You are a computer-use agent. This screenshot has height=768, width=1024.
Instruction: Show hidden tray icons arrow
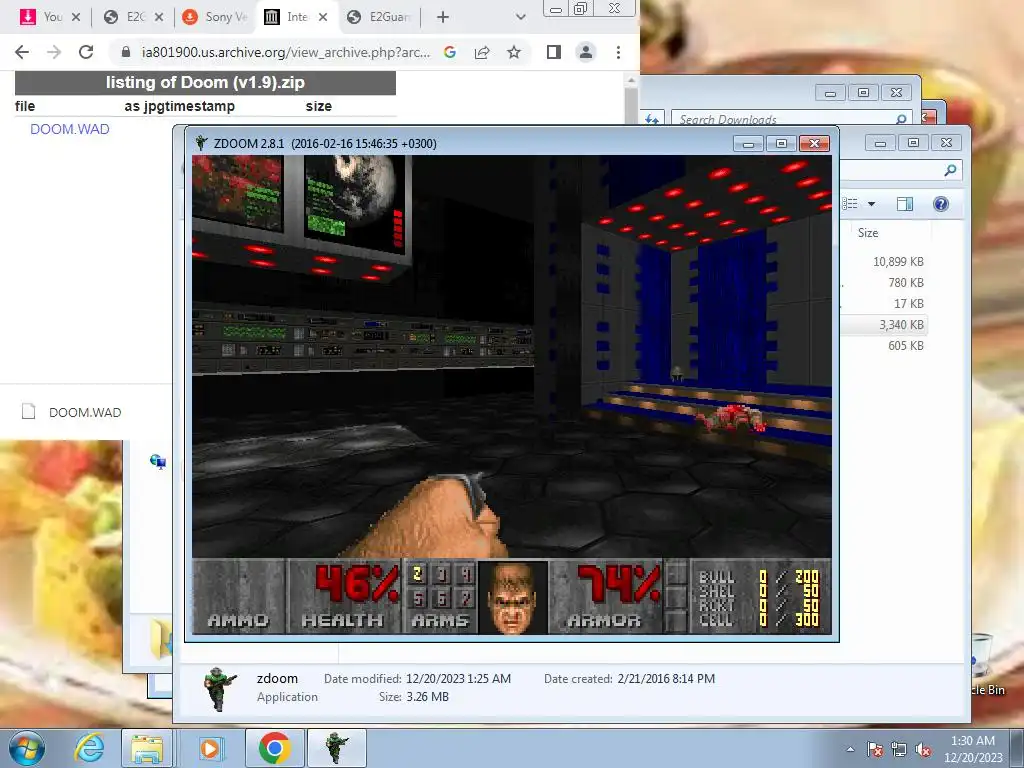point(850,749)
